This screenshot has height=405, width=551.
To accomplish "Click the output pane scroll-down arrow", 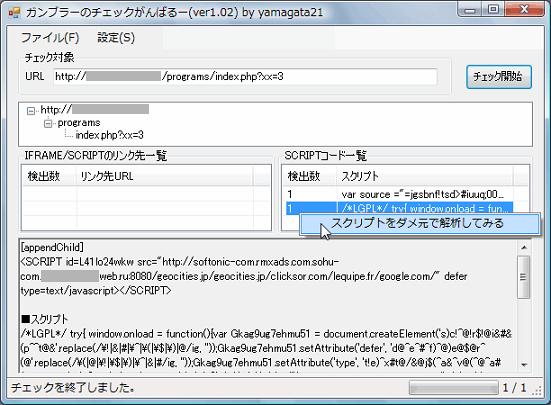I will click(x=524, y=365).
